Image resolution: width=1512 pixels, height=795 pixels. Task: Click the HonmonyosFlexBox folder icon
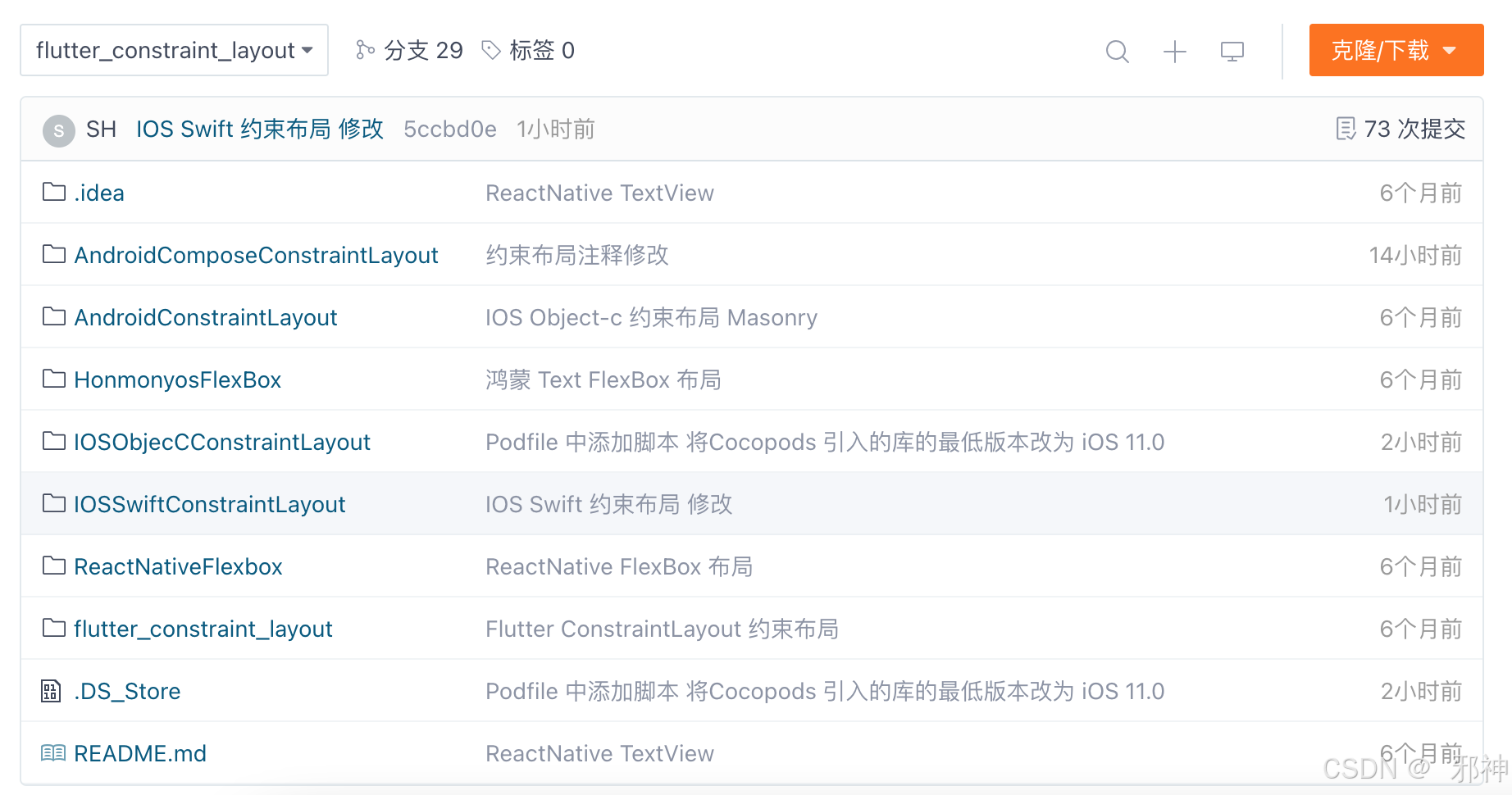click(54, 379)
